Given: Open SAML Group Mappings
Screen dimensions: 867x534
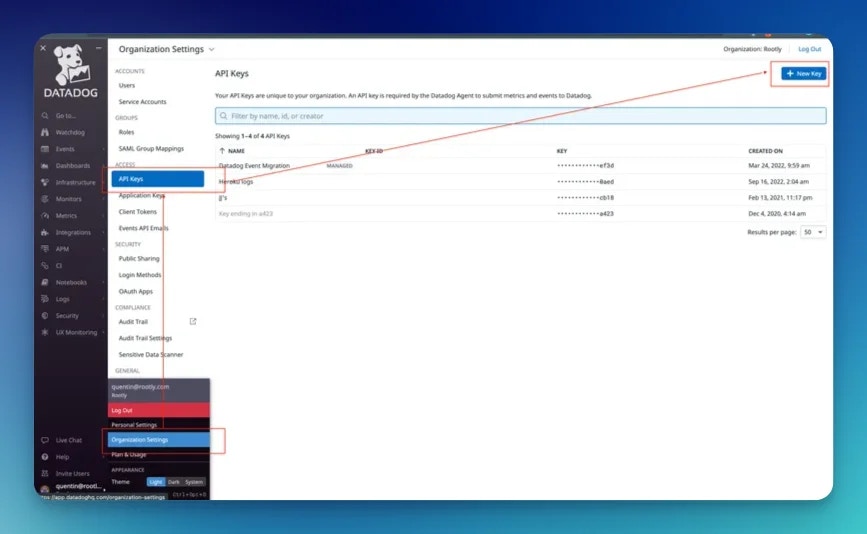Looking at the screenshot, I should 151,149.
